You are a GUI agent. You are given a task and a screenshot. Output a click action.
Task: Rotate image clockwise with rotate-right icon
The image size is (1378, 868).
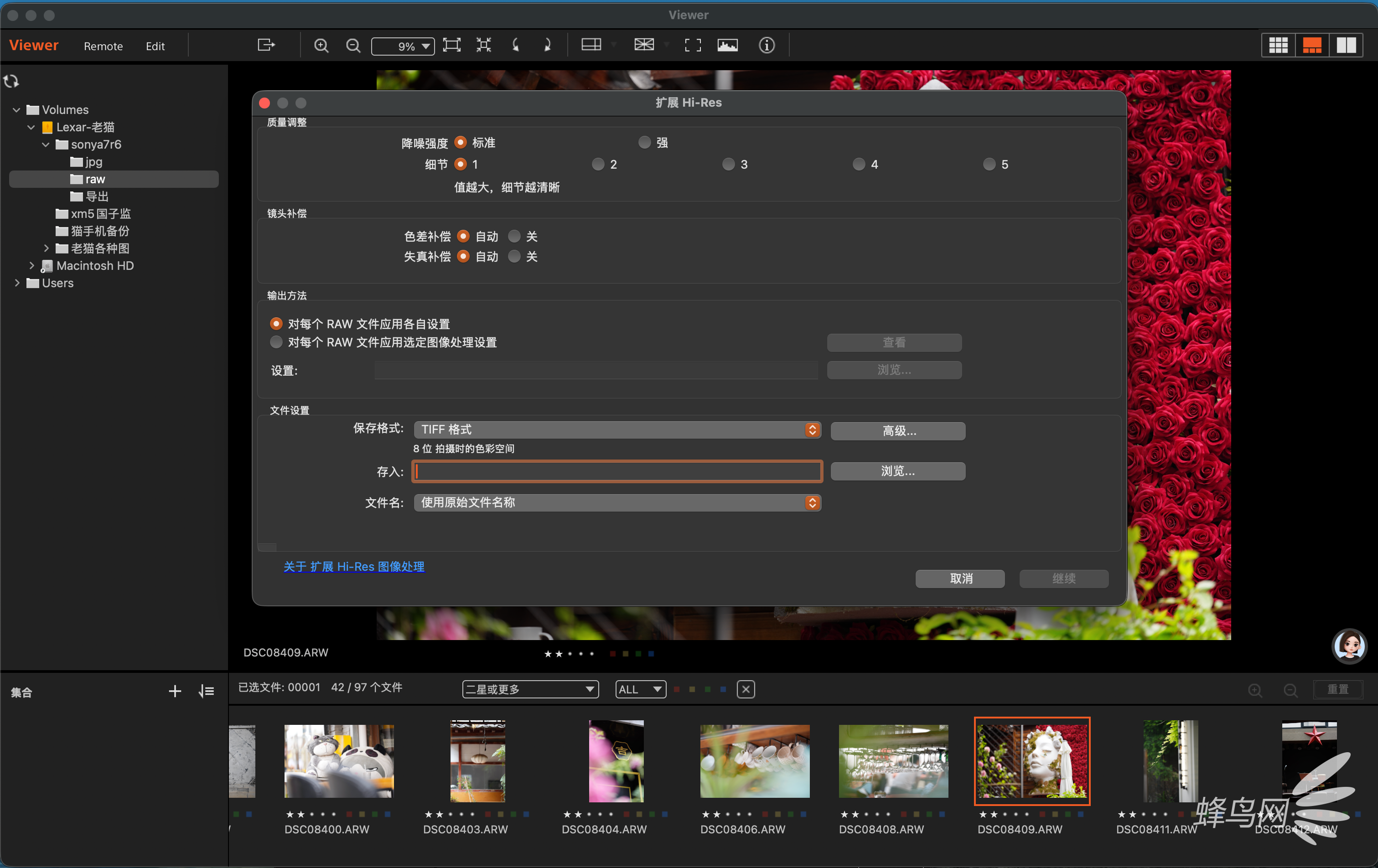(x=547, y=45)
